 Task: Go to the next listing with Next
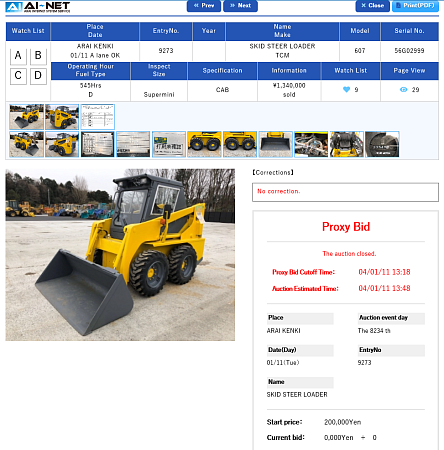[240, 6]
